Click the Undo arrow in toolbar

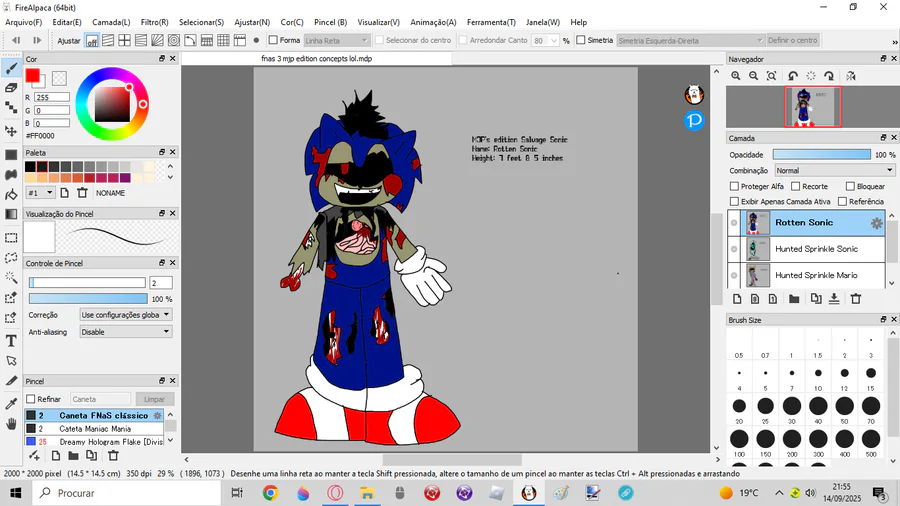(x=16, y=40)
